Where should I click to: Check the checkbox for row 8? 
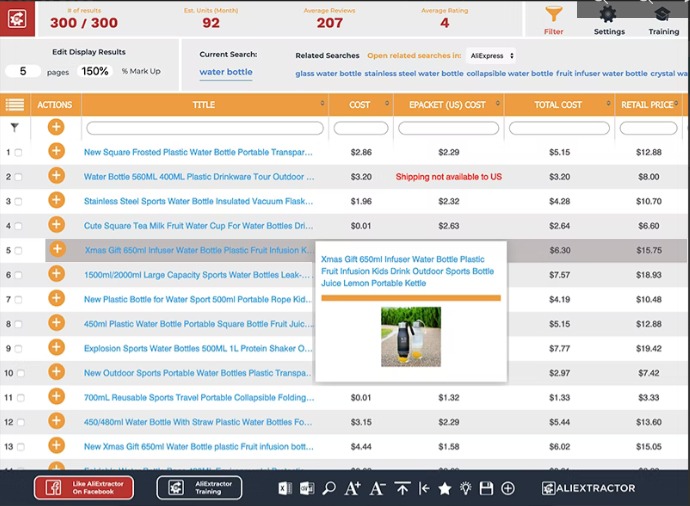click(x=18, y=324)
